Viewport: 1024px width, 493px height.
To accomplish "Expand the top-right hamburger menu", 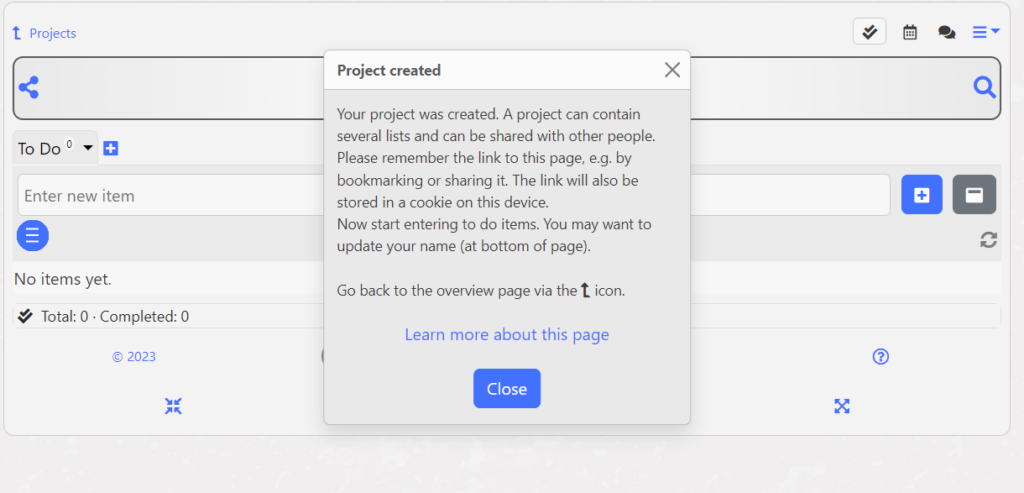I will (x=986, y=32).
